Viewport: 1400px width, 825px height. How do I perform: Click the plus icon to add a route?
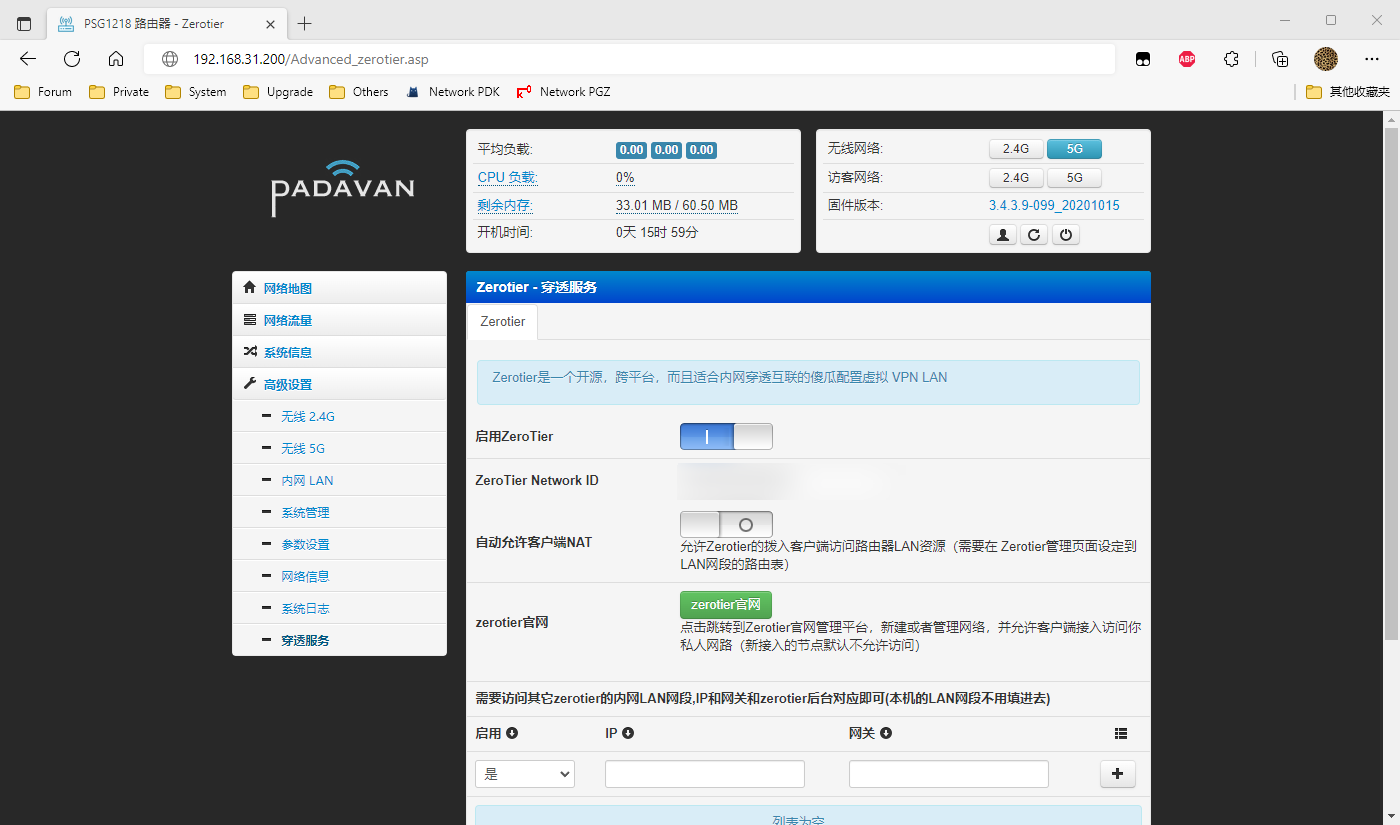1117,774
